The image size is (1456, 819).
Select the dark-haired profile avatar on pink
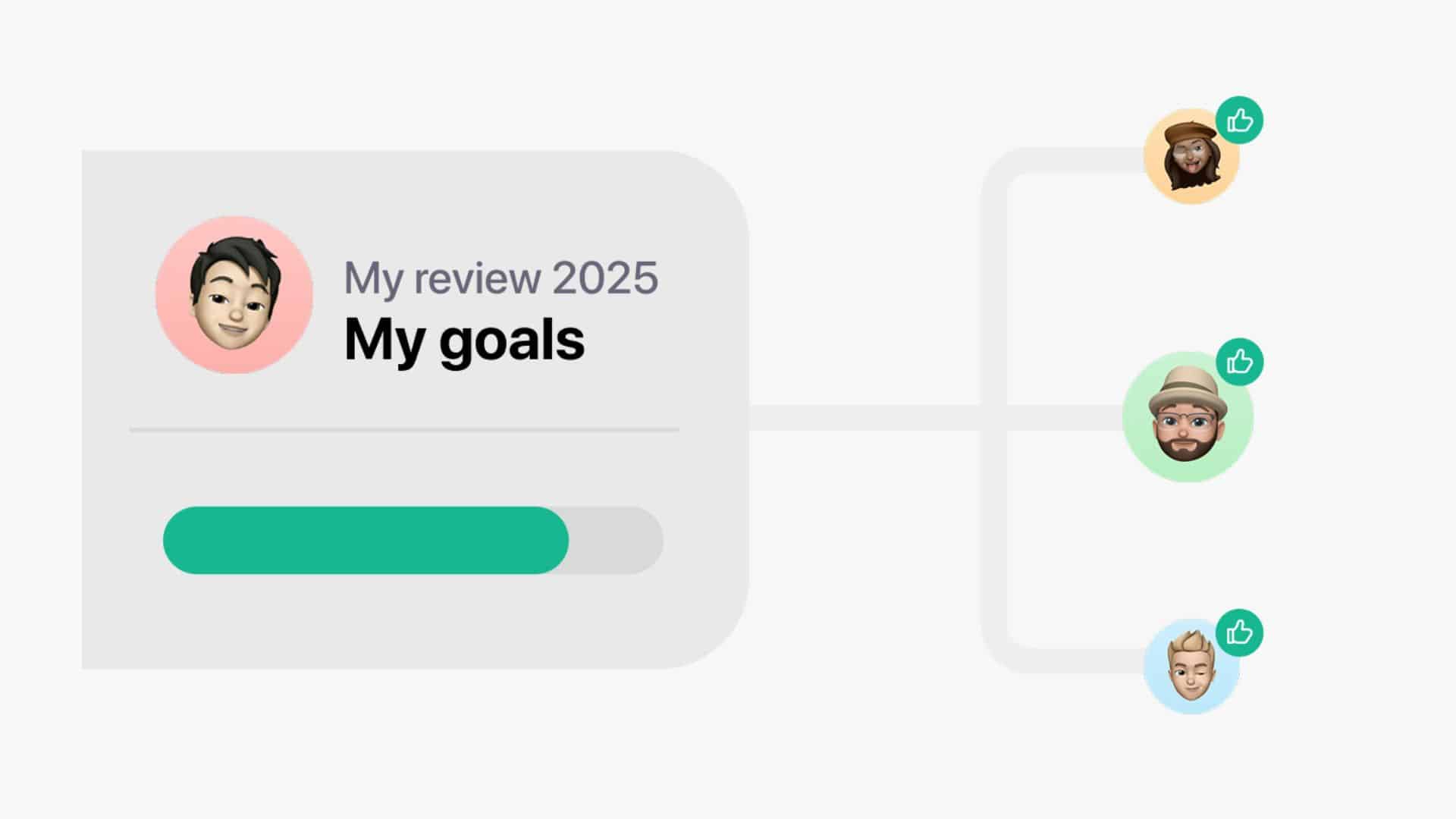click(x=234, y=295)
